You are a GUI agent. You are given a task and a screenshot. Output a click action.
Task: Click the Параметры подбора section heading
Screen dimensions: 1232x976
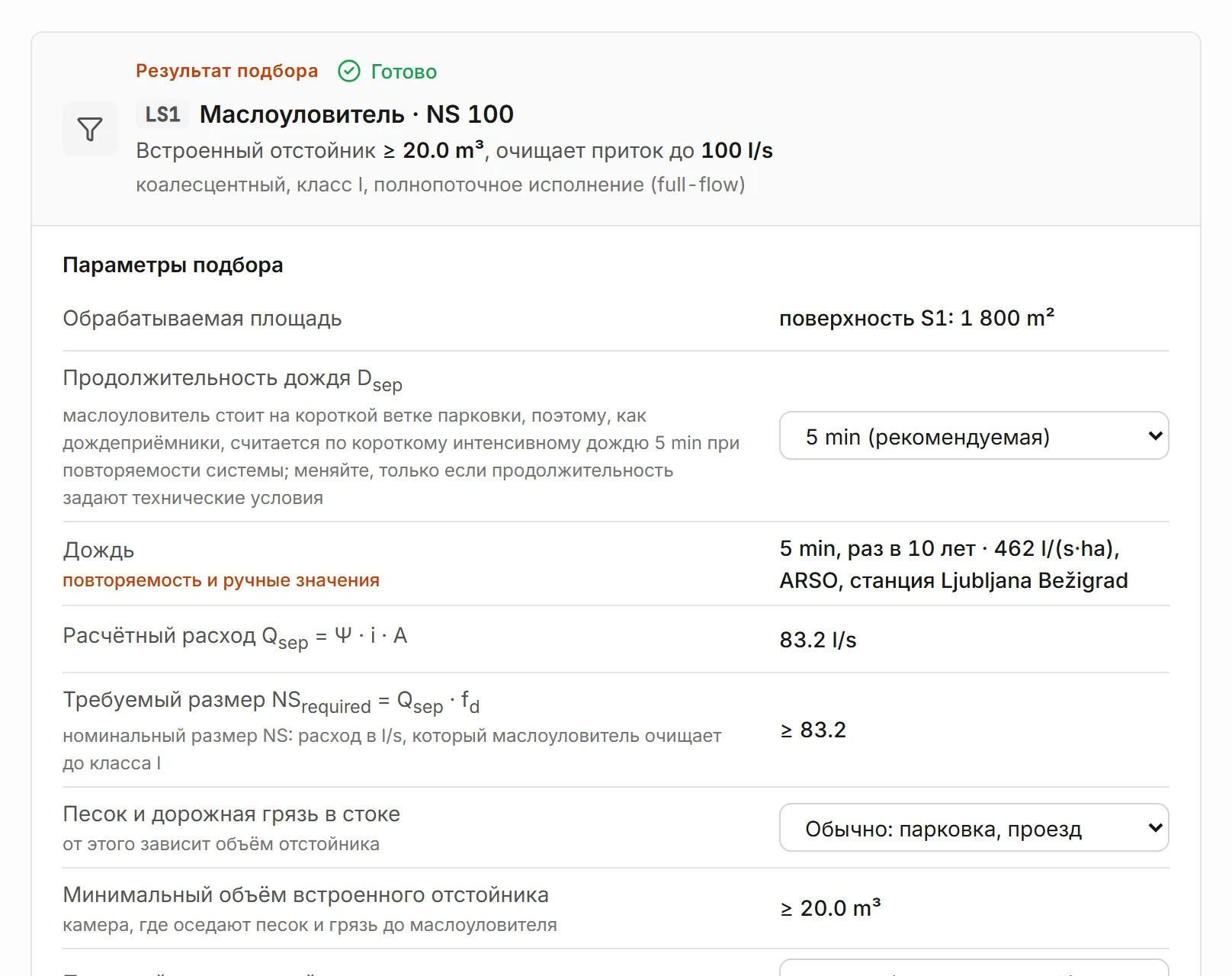[173, 265]
